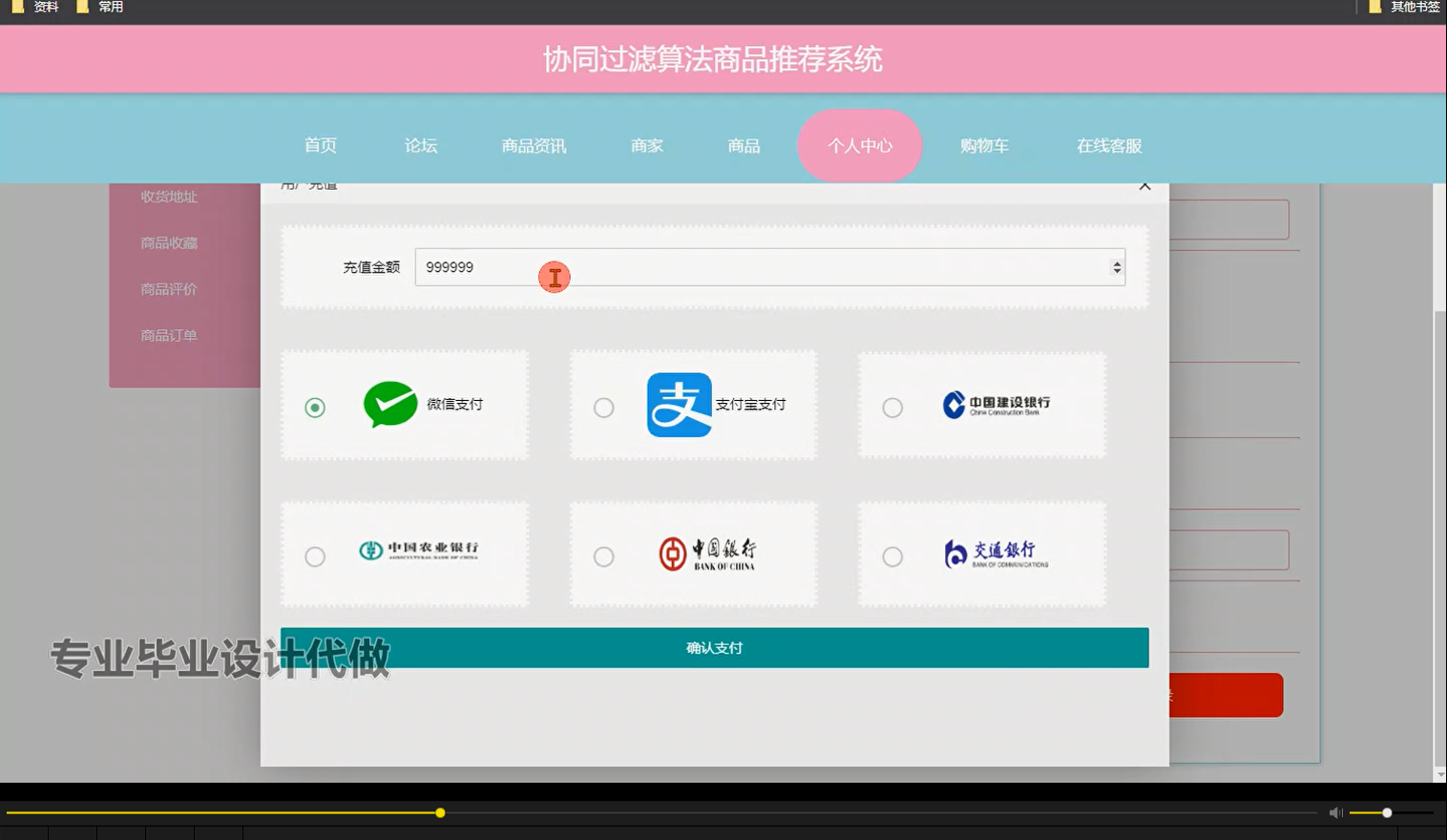The height and width of the screenshot is (840, 1447).
Task: Select the 支付宝支付 radio button
Action: [603, 407]
